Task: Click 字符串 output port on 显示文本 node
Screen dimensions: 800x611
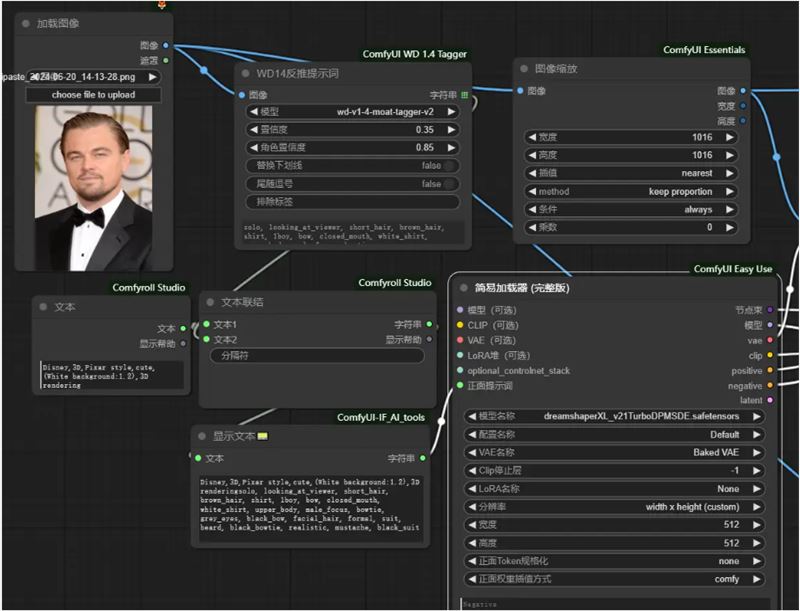Action: [x=422, y=458]
